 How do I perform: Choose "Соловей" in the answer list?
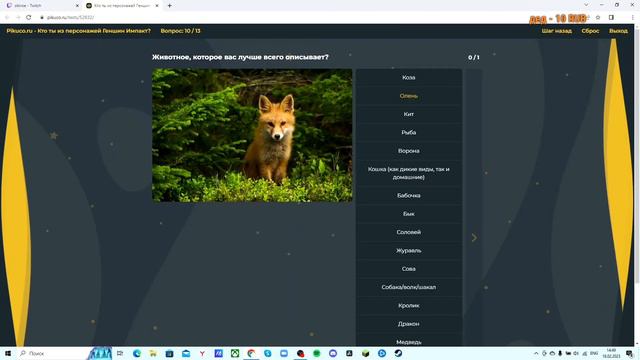coord(409,232)
